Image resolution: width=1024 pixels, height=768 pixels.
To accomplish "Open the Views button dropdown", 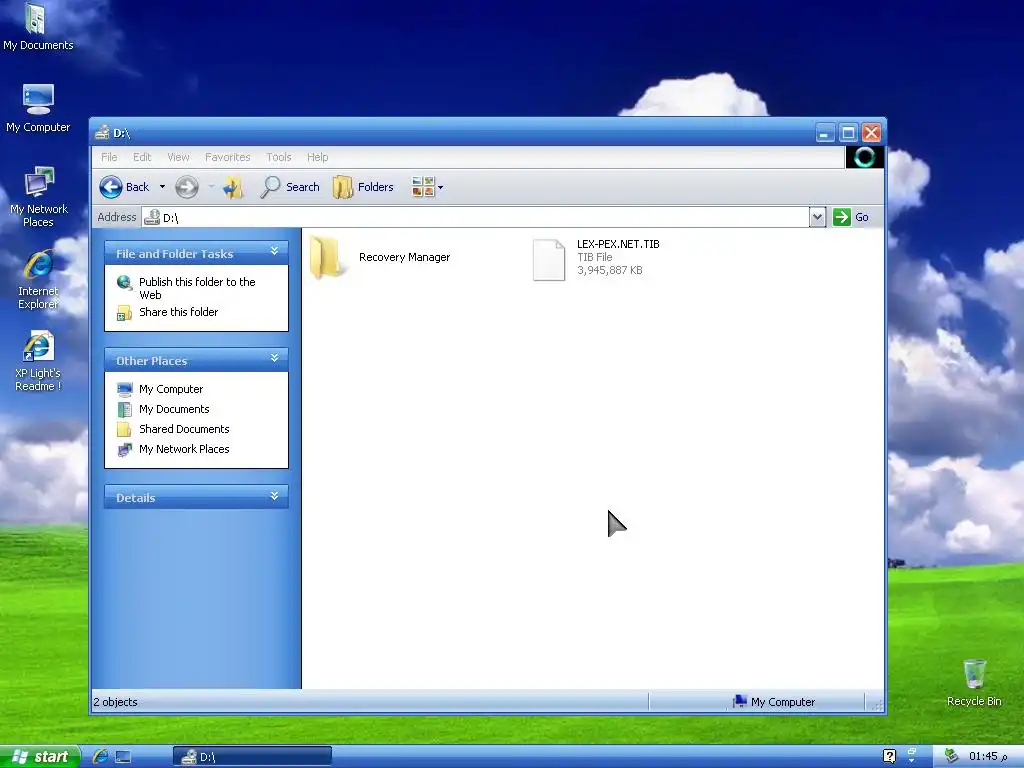I will point(428,187).
